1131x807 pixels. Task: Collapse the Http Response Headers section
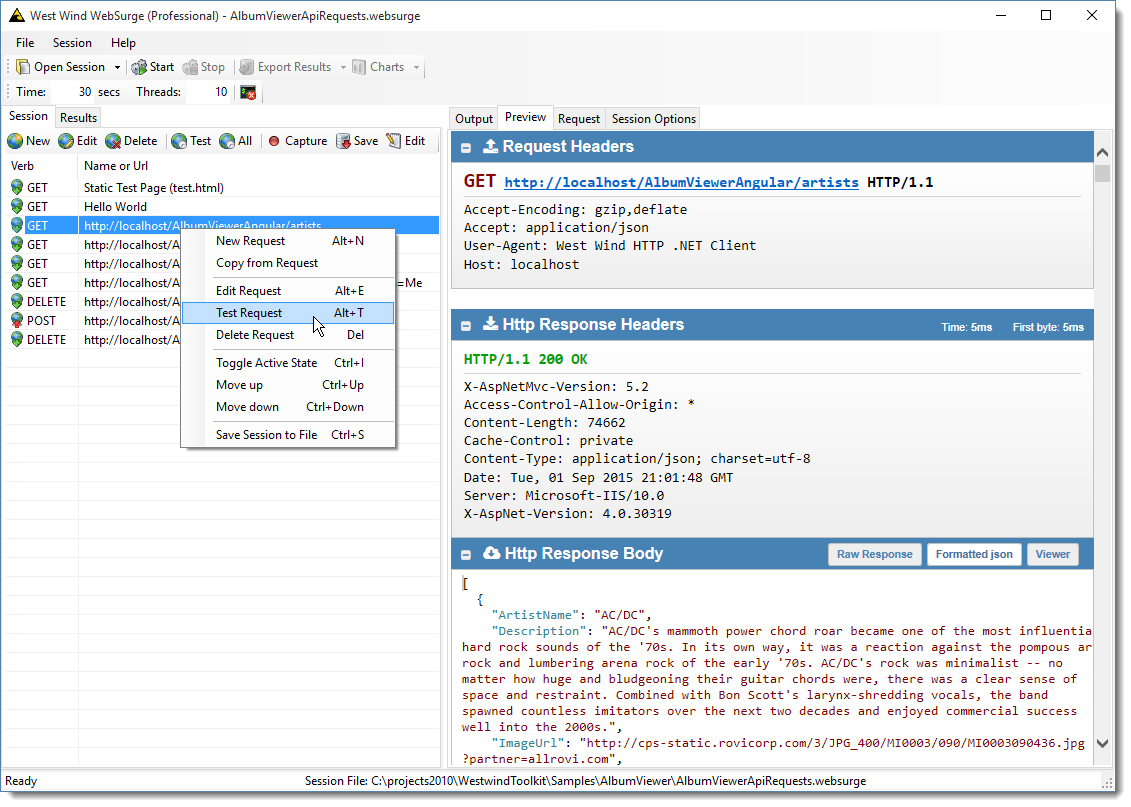pyautogui.click(x=466, y=326)
